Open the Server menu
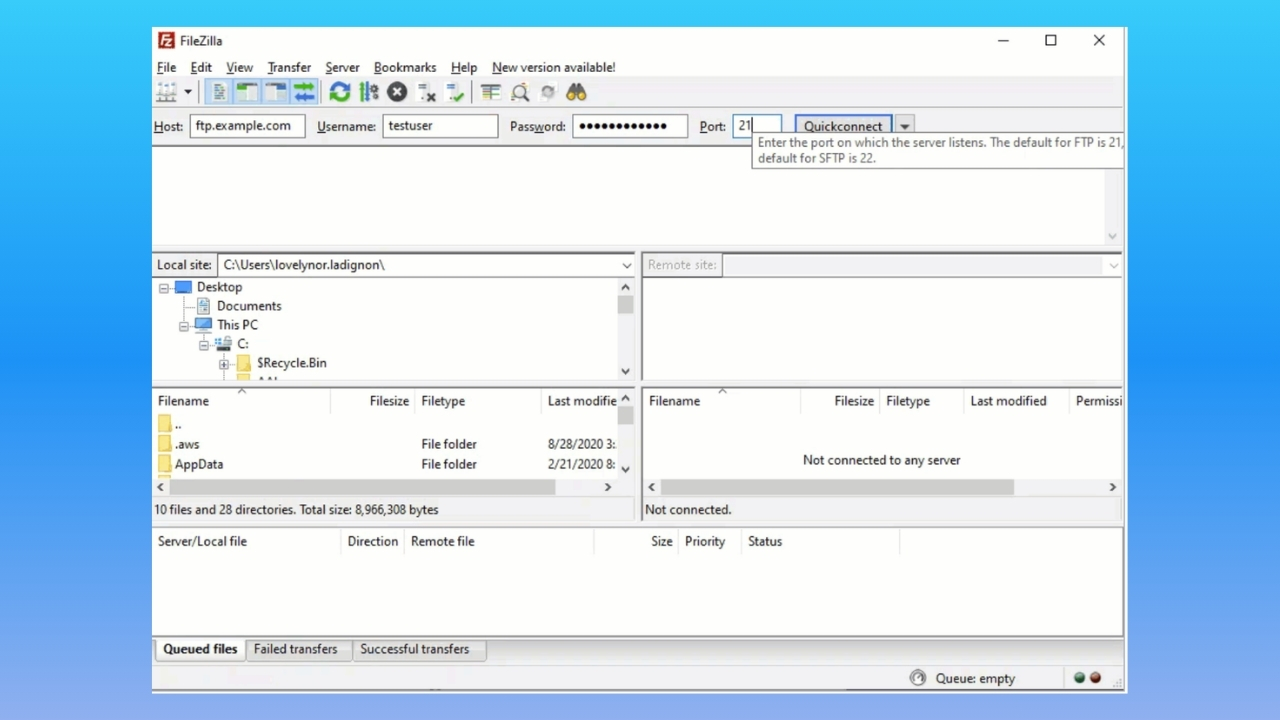 (342, 67)
